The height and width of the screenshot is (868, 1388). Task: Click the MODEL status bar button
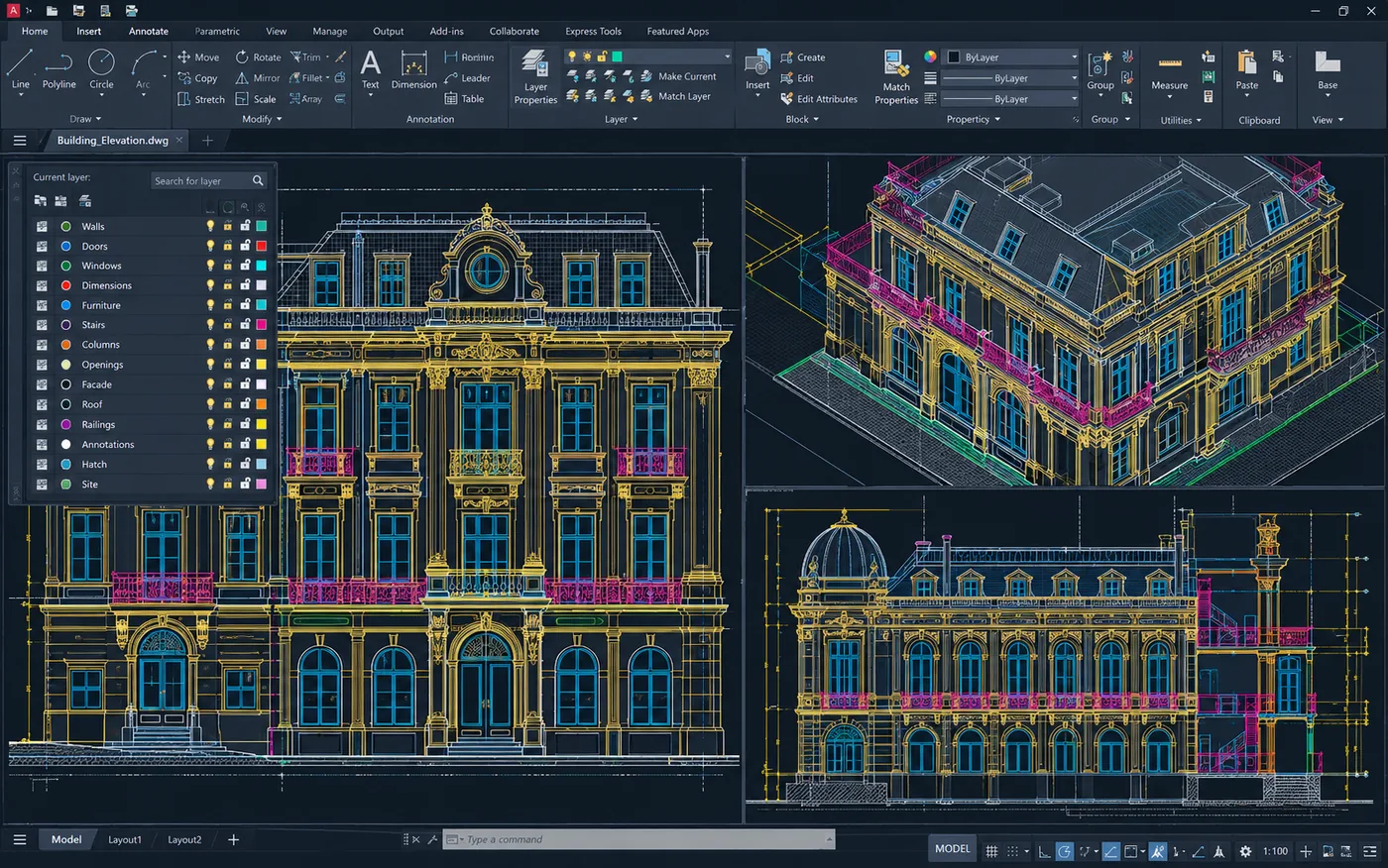953,849
